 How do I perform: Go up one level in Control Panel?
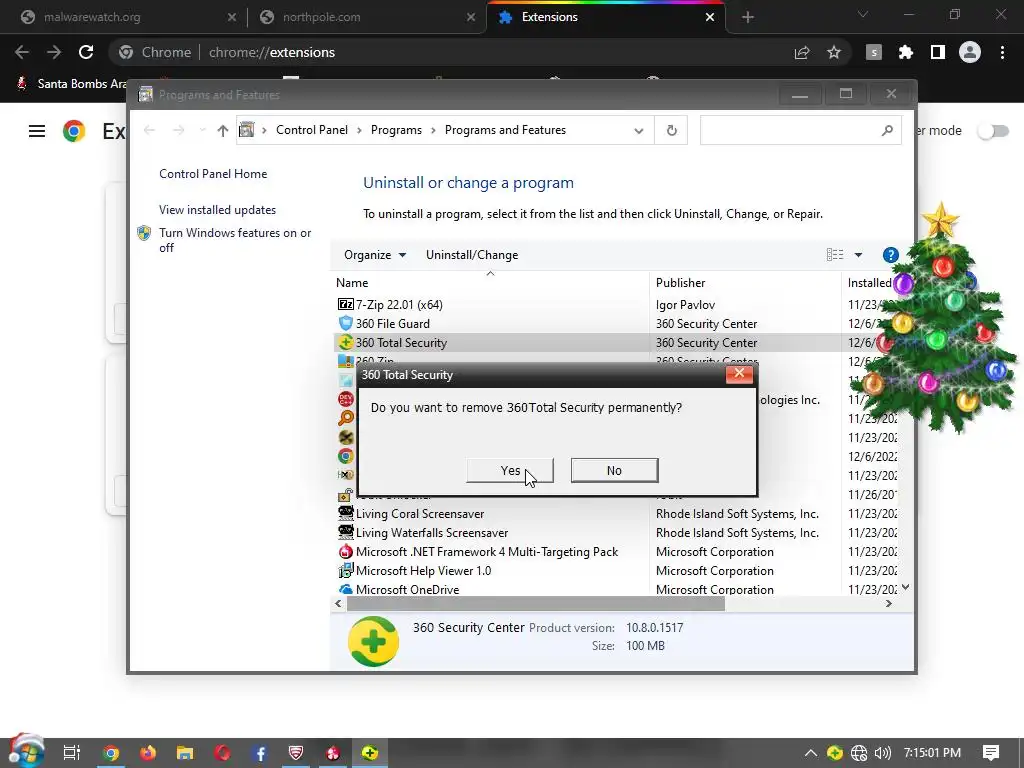pos(223,131)
